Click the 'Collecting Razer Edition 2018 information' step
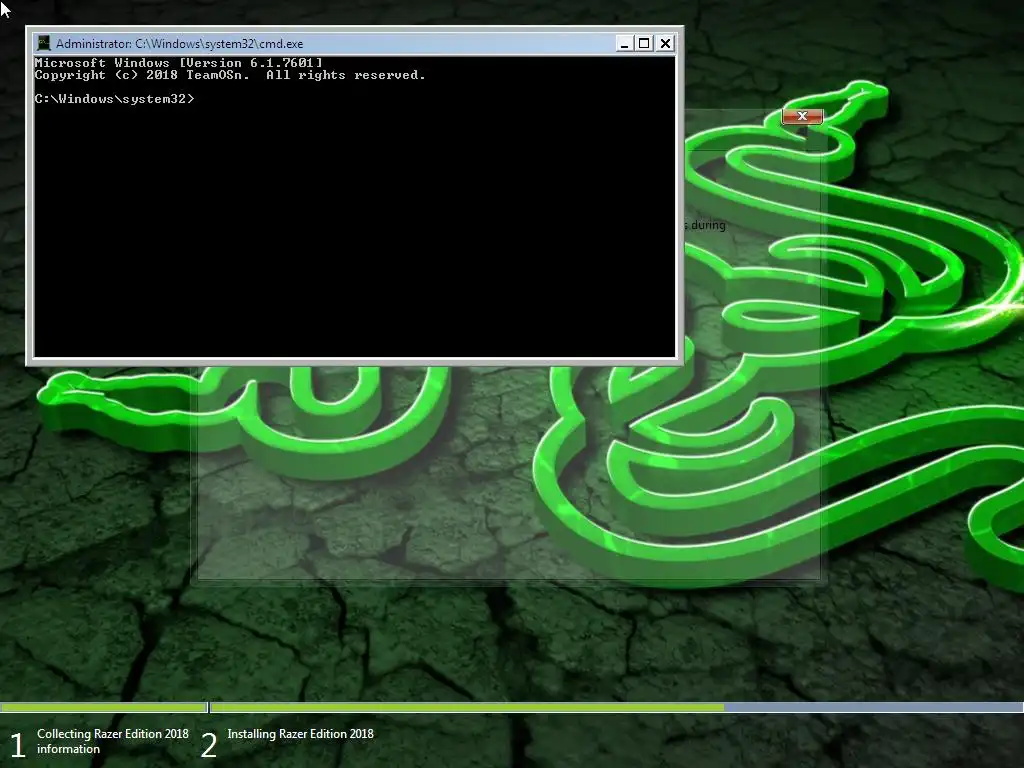This screenshot has height=768, width=1024. tap(112, 741)
